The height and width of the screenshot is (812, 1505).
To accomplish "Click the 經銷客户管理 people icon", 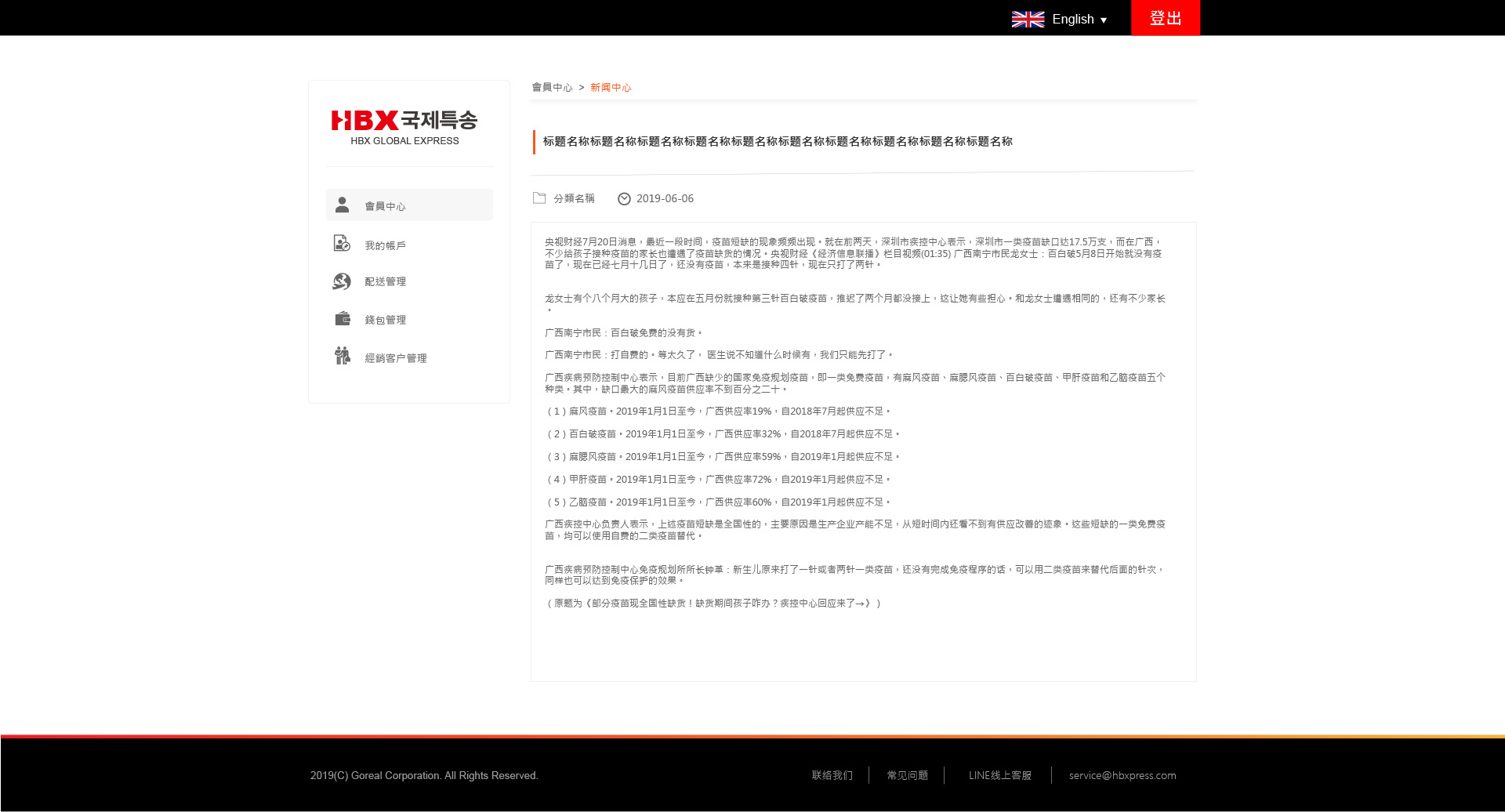I will point(342,357).
